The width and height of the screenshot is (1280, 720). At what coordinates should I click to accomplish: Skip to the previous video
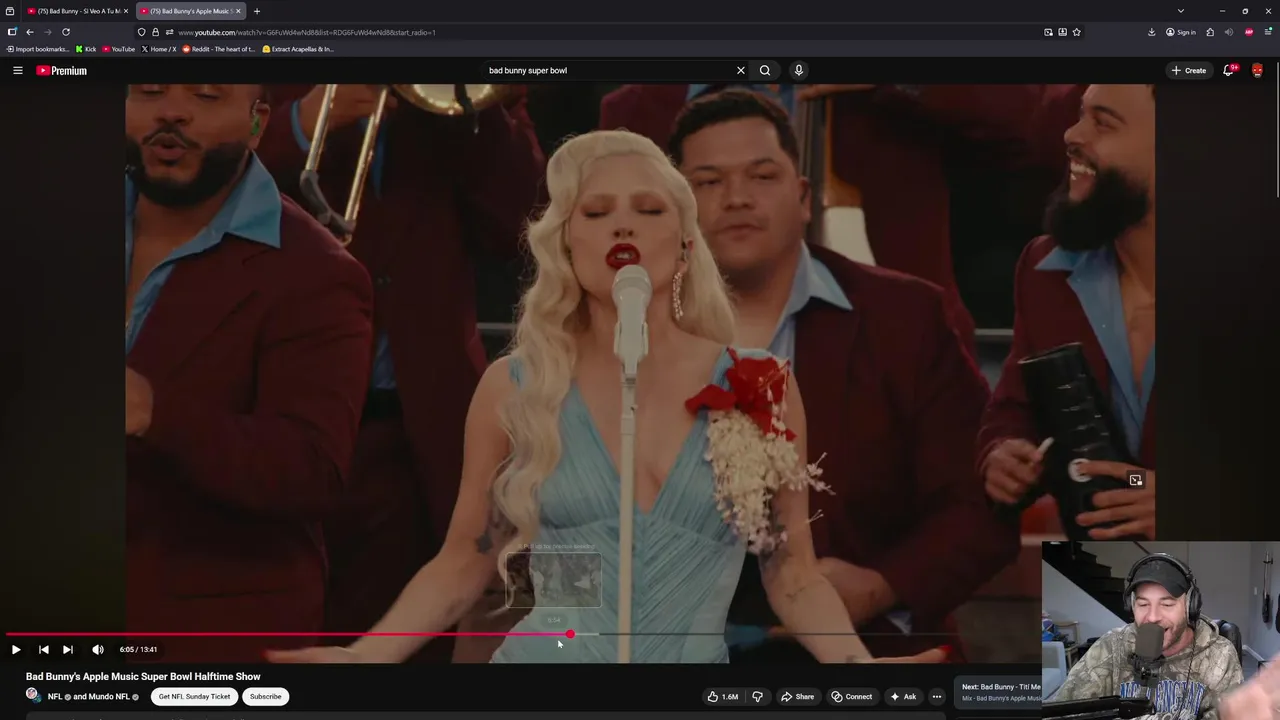44,650
